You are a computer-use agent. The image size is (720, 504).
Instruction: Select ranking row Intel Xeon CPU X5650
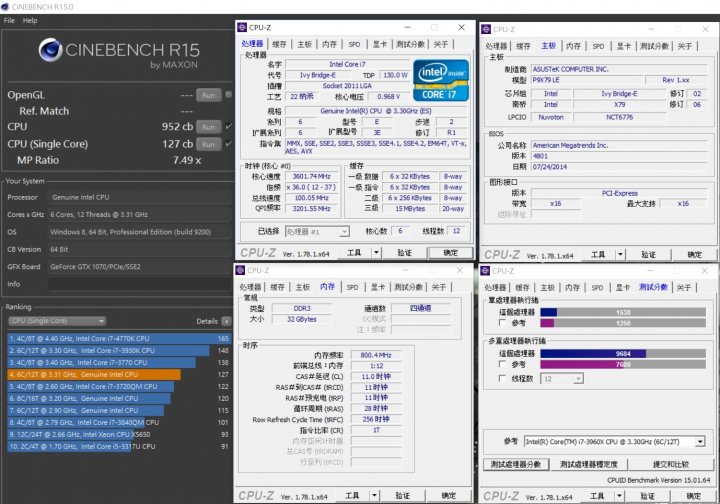point(119,434)
